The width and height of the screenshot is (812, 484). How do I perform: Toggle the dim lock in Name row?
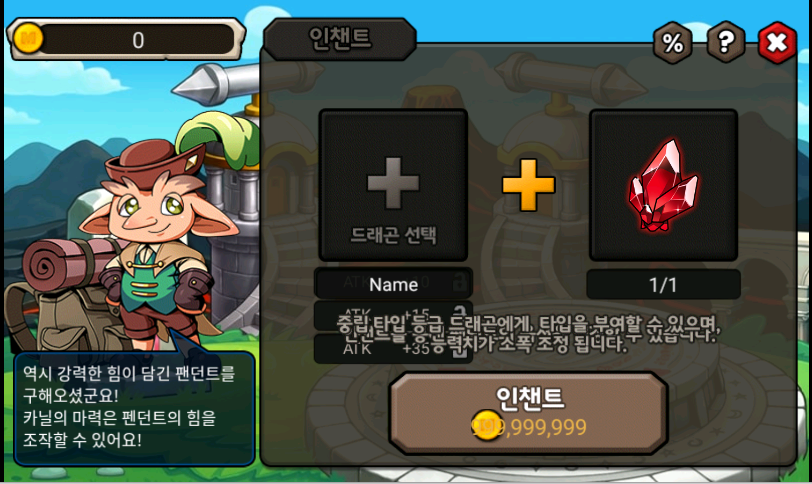click(x=459, y=283)
